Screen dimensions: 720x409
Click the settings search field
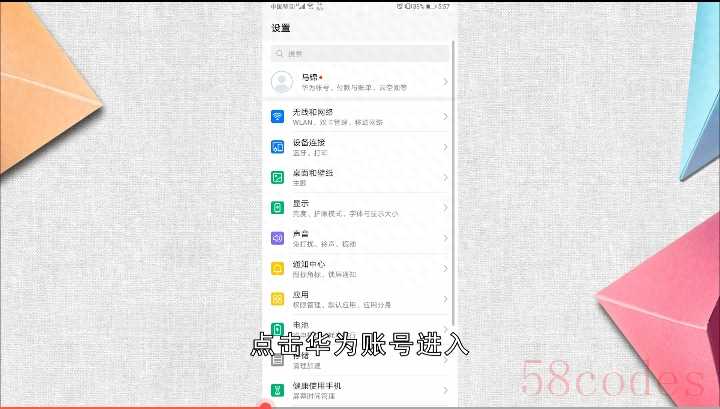click(x=360, y=53)
